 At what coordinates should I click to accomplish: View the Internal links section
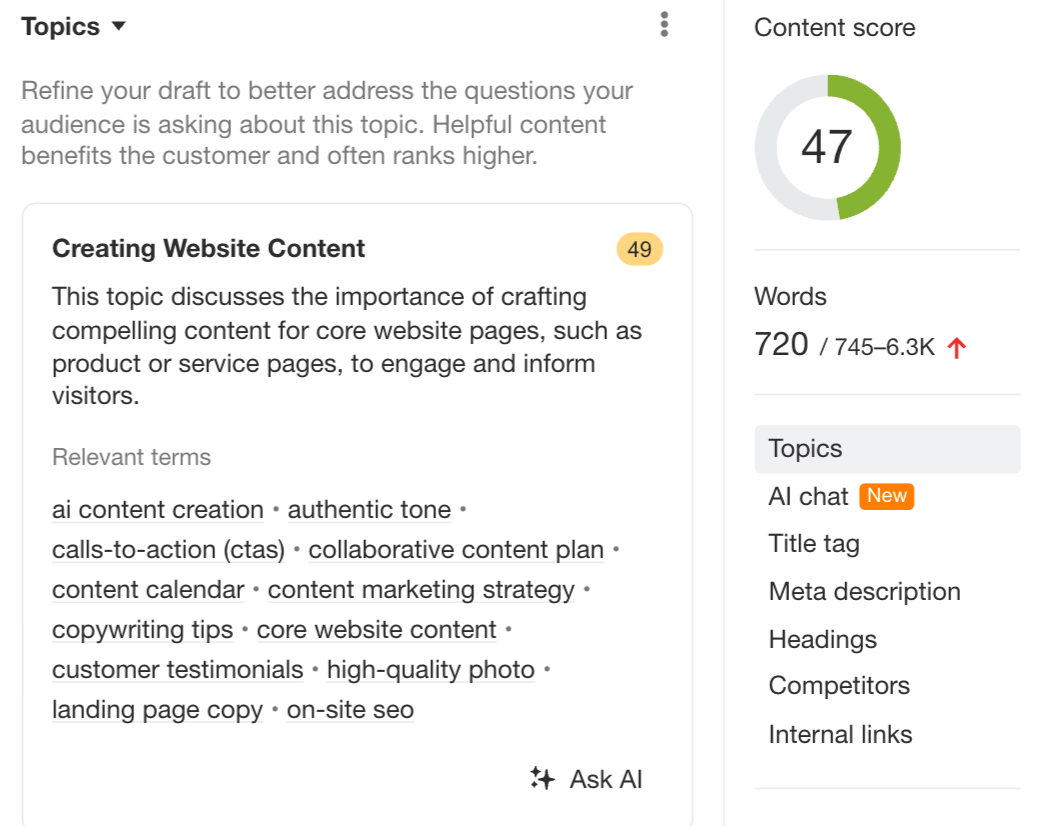point(840,734)
